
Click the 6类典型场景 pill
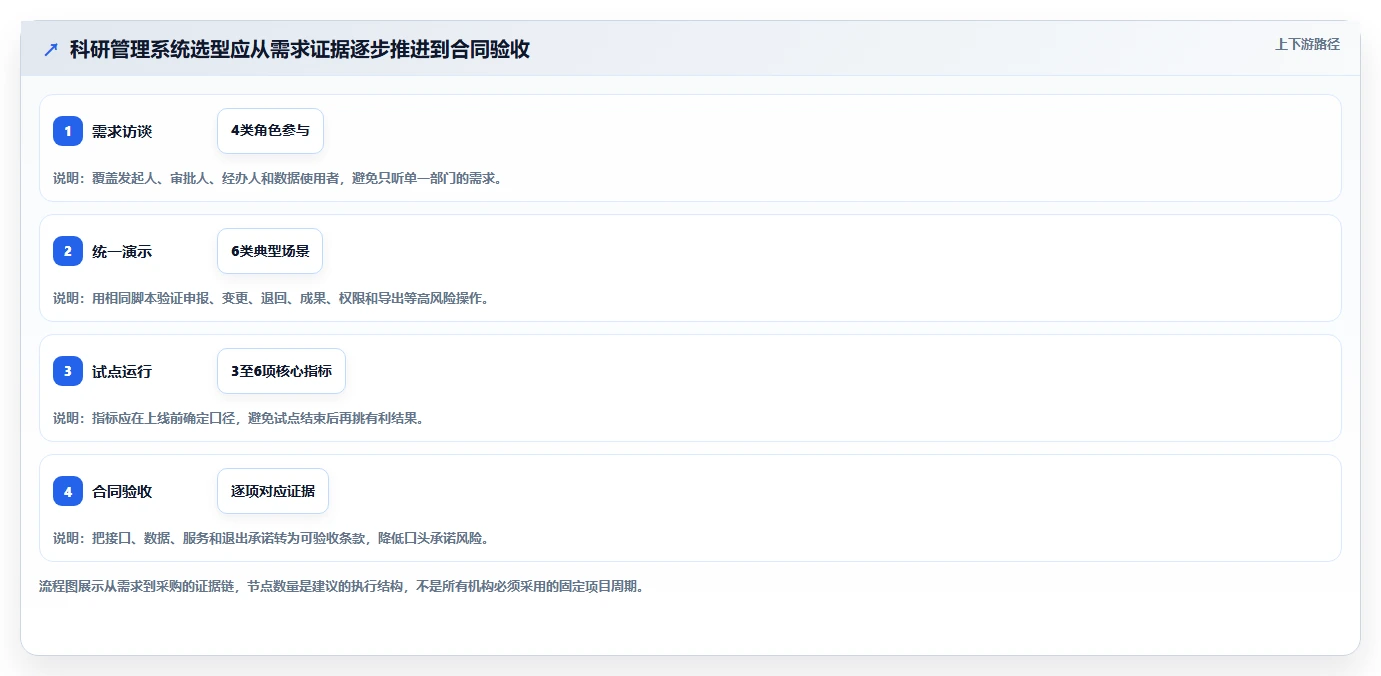270,251
